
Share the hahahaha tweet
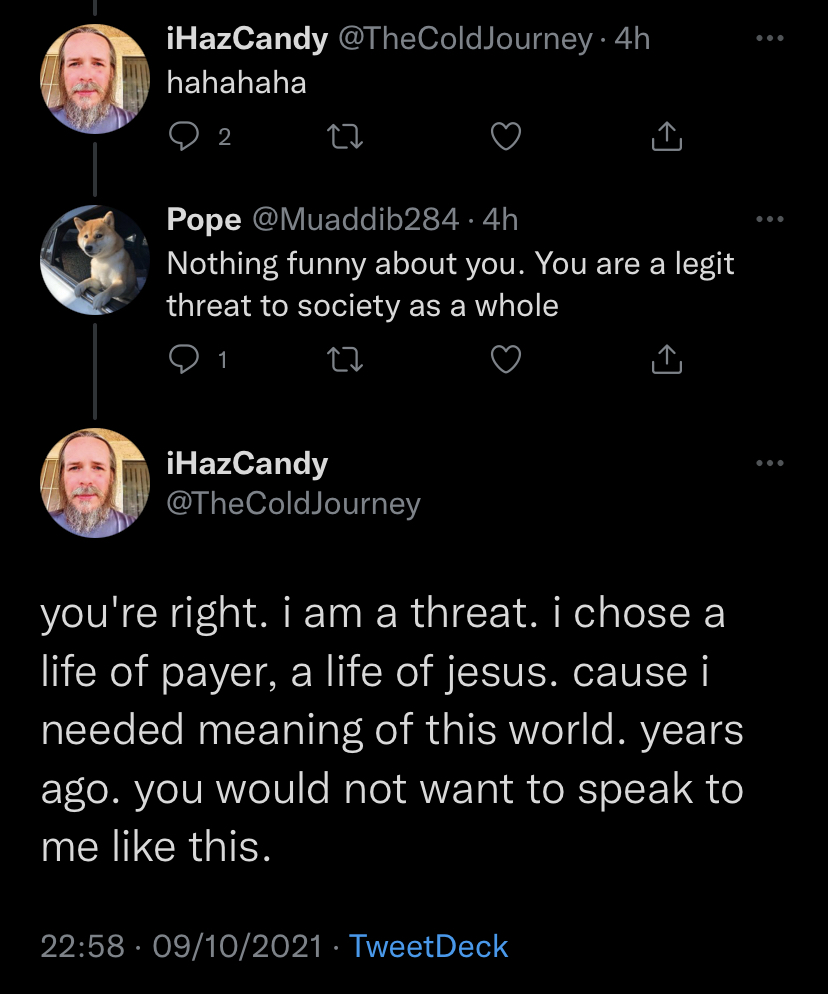(x=667, y=136)
